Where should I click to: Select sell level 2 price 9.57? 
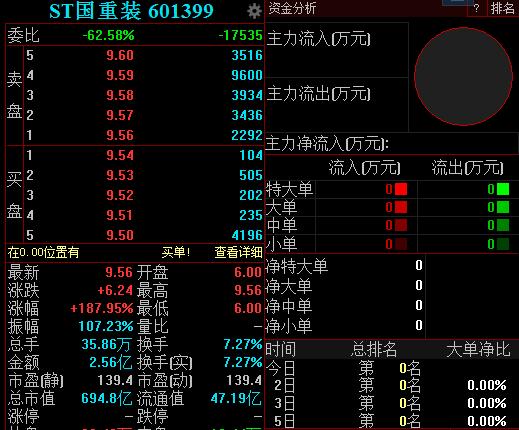(120, 115)
